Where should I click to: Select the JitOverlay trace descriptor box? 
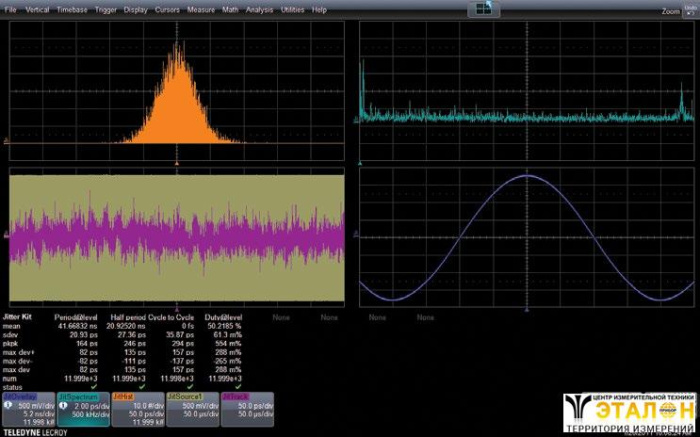[27, 409]
